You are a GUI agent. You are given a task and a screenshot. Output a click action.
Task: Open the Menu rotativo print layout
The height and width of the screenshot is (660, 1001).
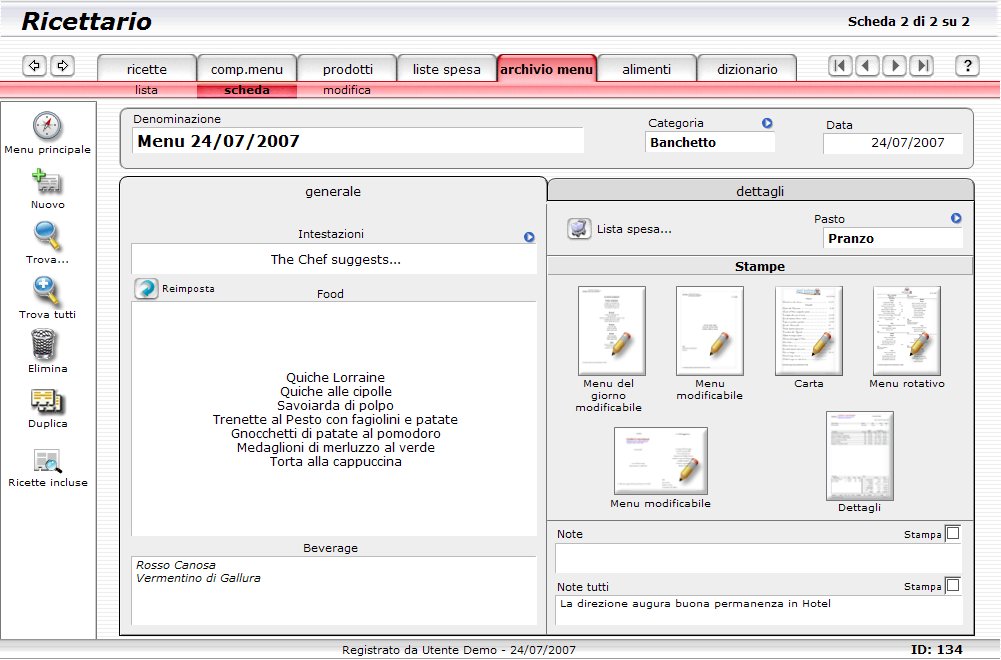tap(907, 331)
